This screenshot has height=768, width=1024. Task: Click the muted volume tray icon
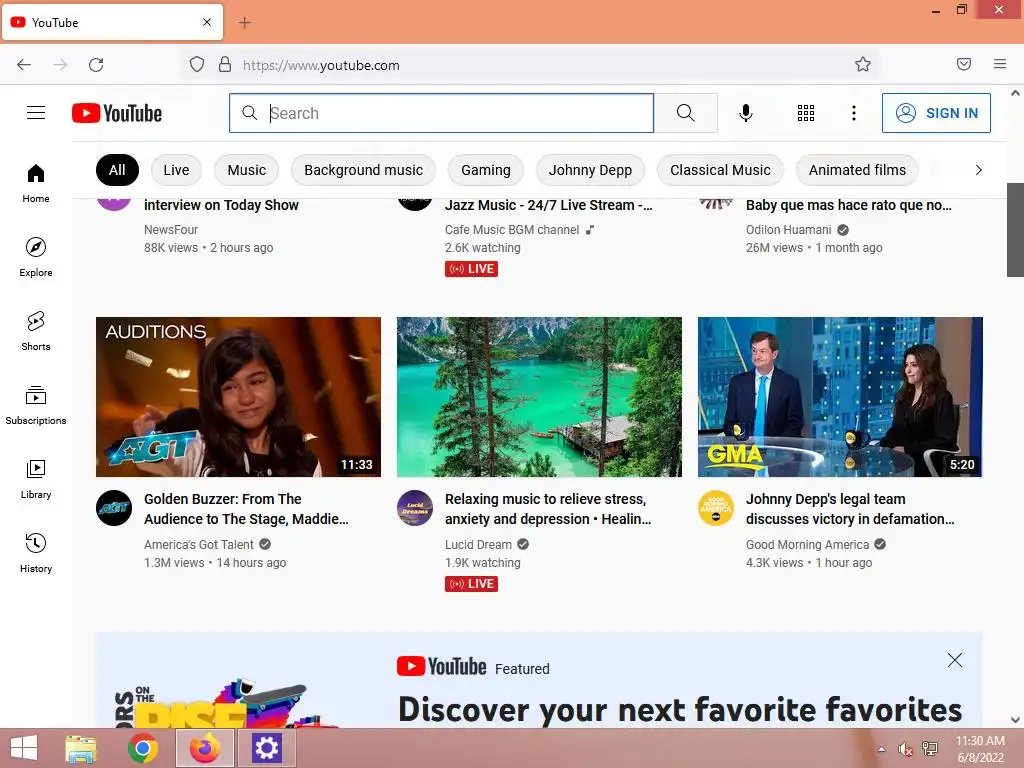(x=904, y=749)
